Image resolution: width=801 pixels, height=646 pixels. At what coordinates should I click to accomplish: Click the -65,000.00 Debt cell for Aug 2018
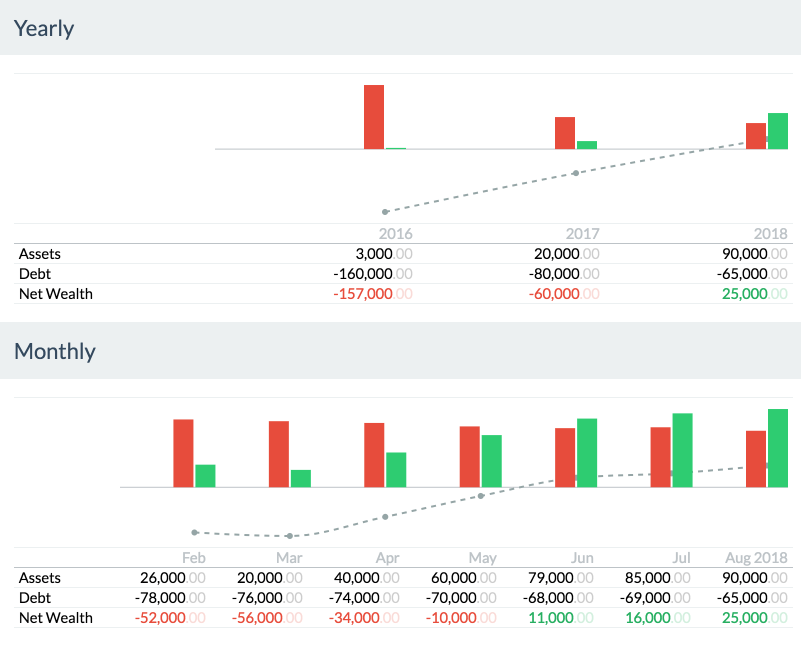coord(748,598)
